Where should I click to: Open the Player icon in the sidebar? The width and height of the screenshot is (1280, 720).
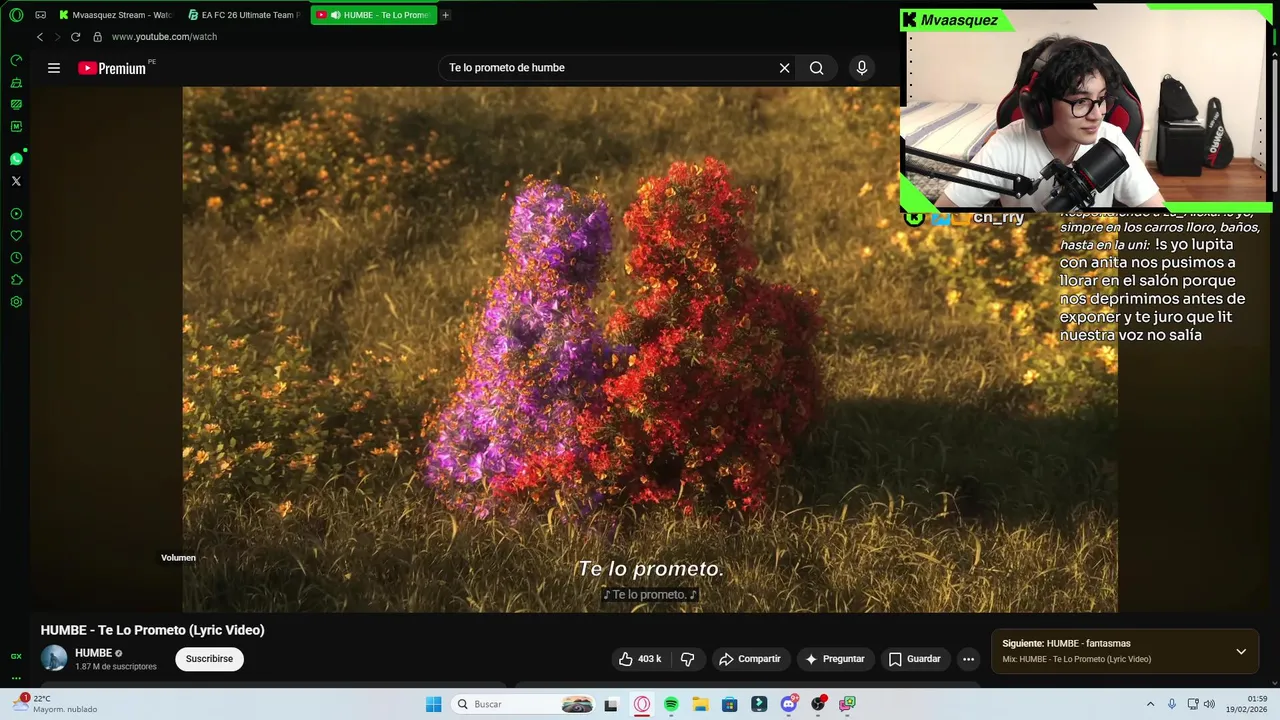click(16, 214)
